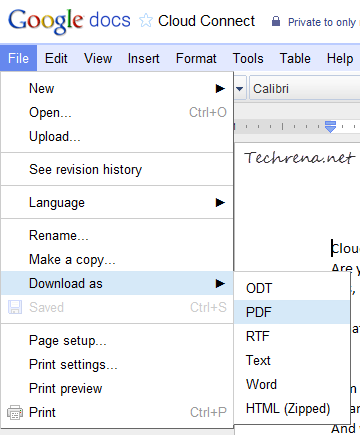360x435 pixels.
Task: Click the Cloud Connect document title
Action: pyautogui.click(x=206, y=21)
